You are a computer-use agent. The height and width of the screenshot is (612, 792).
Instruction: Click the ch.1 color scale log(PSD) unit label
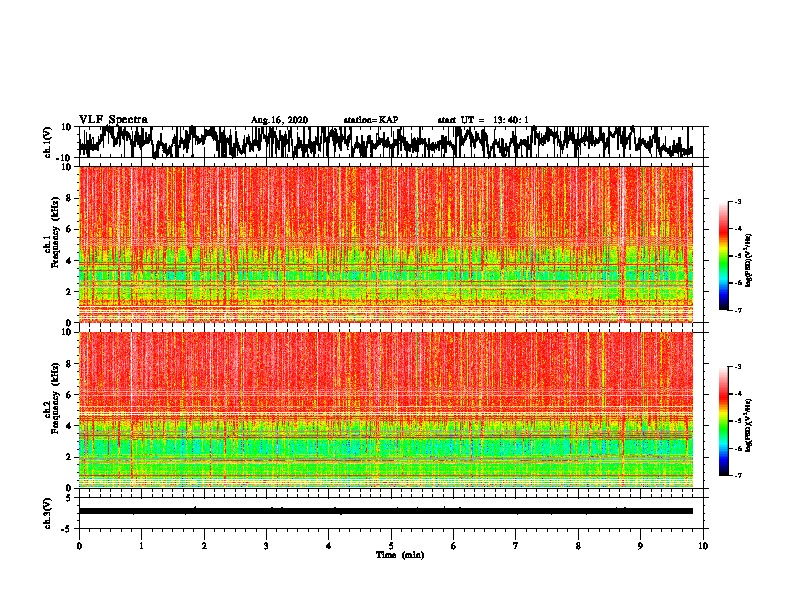tap(749, 260)
